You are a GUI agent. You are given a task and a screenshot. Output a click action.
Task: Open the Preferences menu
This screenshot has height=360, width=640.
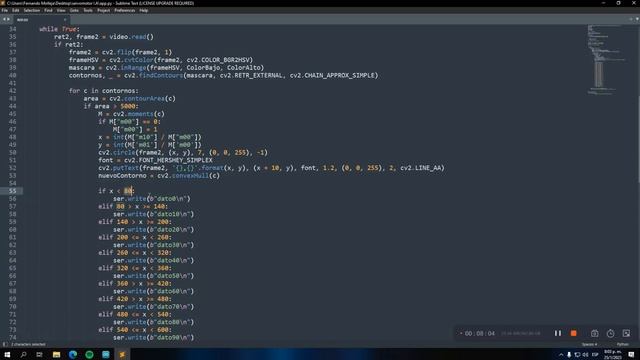(124, 10)
